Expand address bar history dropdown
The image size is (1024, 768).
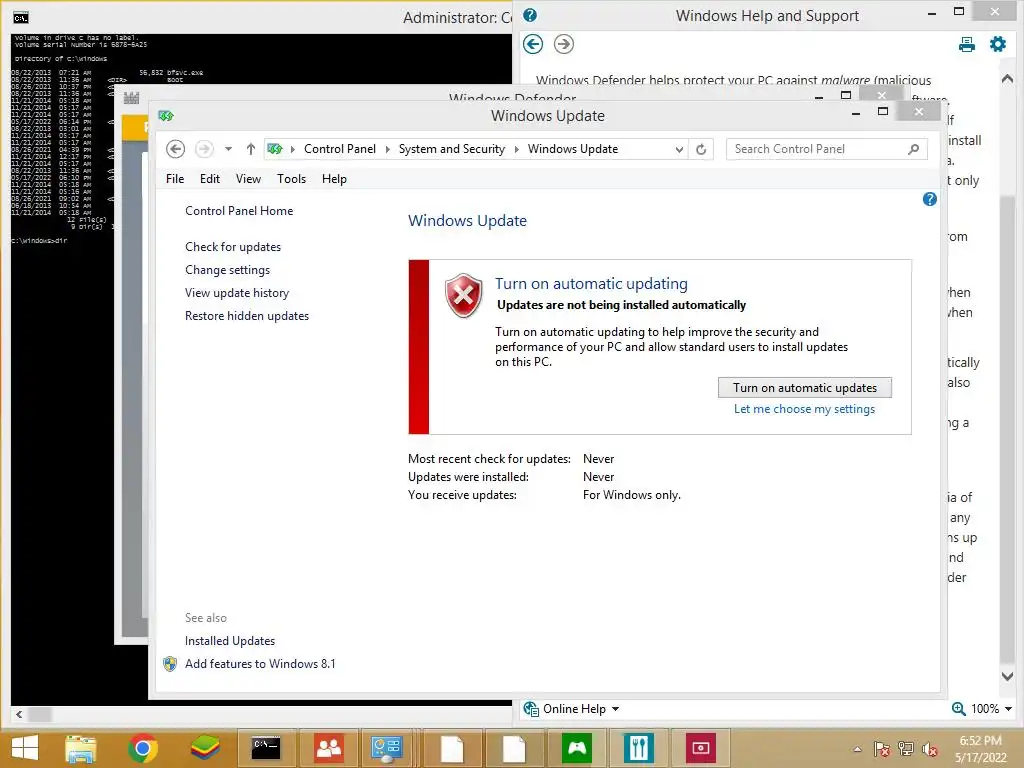[679, 149]
